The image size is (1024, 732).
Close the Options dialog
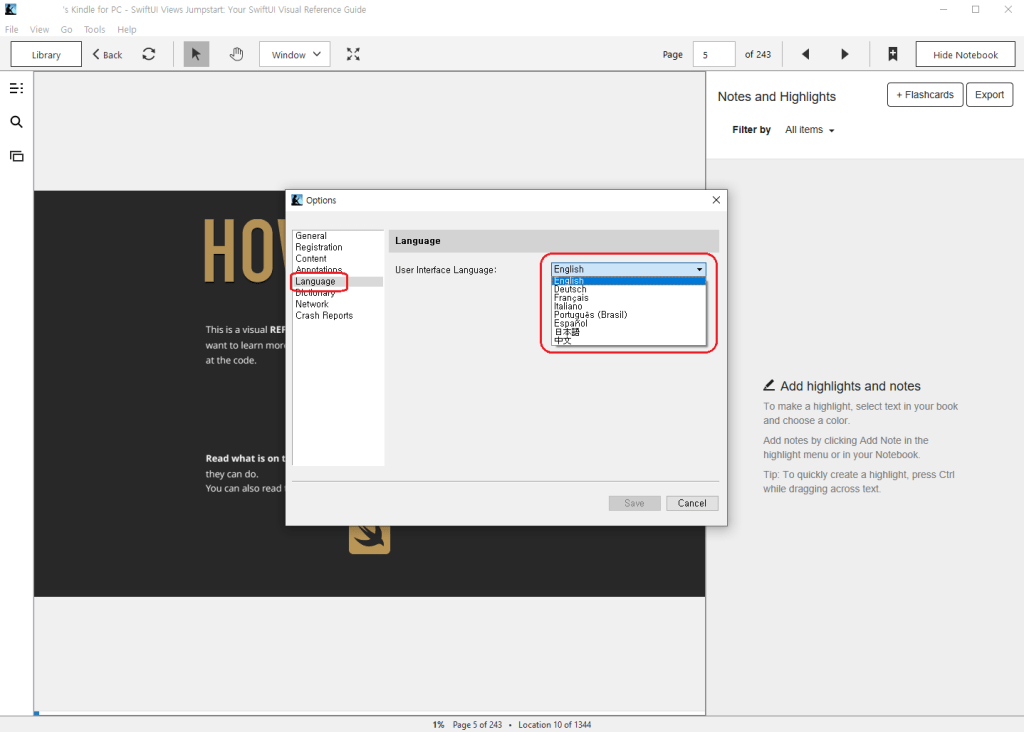715,200
